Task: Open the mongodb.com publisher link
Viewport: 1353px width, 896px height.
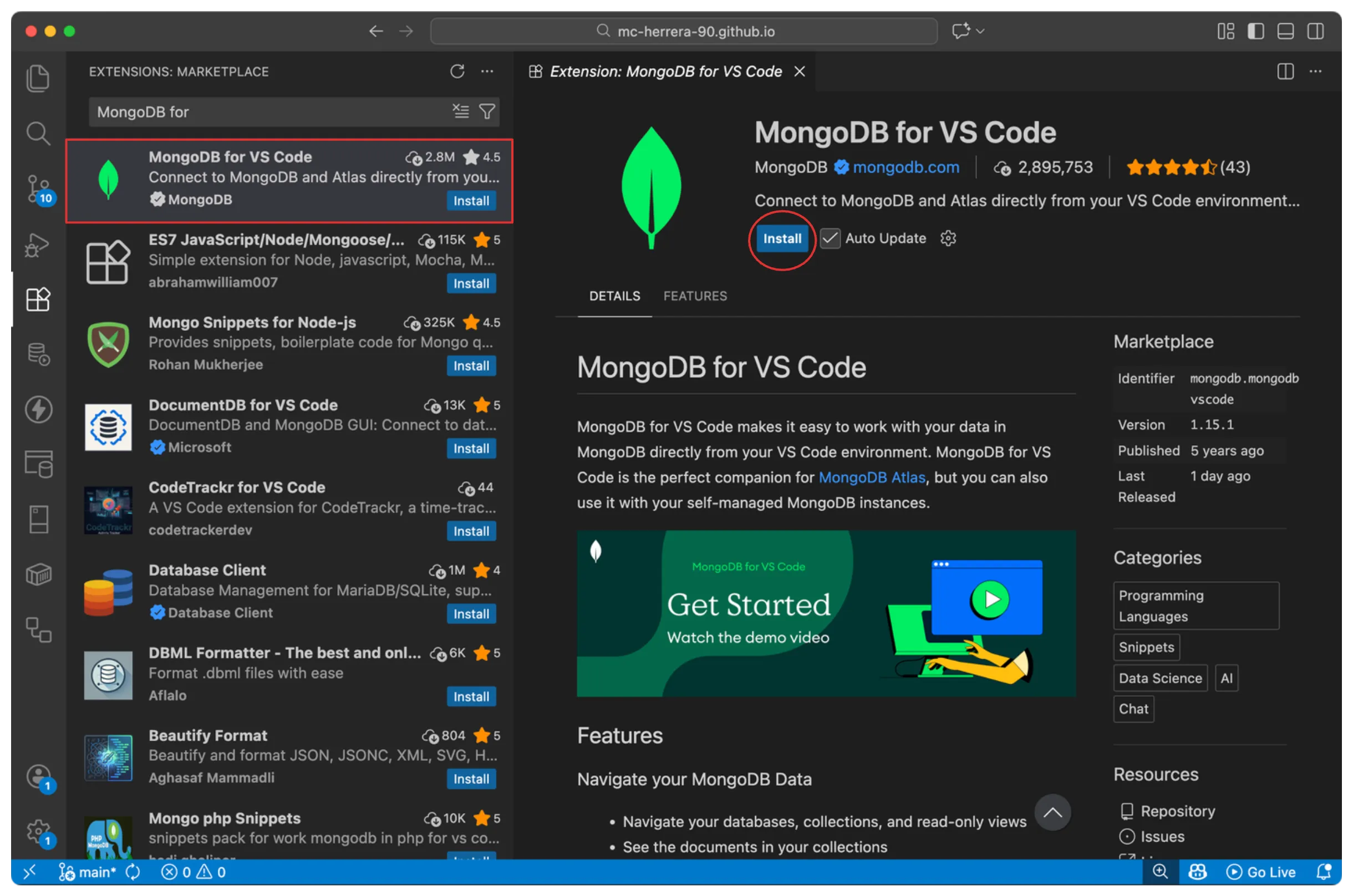Action: pyautogui.click(x=906, y=167)
